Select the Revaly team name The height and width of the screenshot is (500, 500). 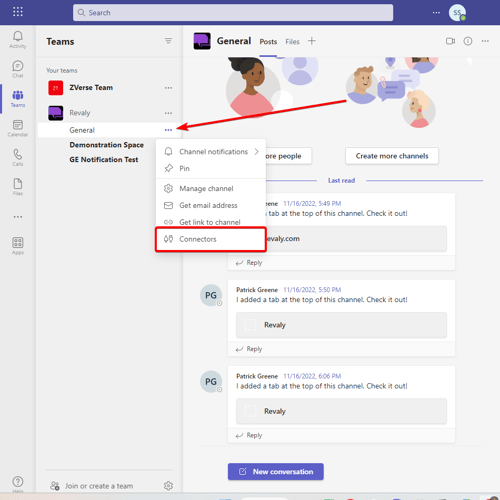[80, 113]
